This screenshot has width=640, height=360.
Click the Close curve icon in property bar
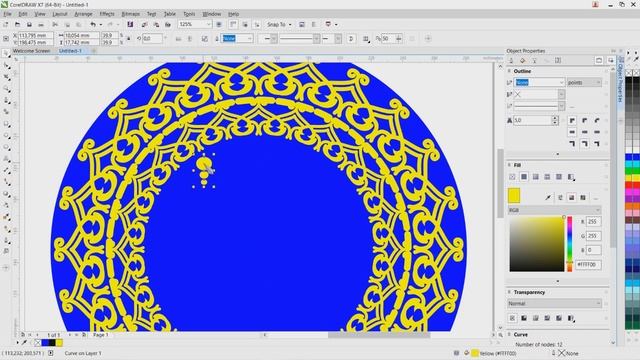[351, 39]
